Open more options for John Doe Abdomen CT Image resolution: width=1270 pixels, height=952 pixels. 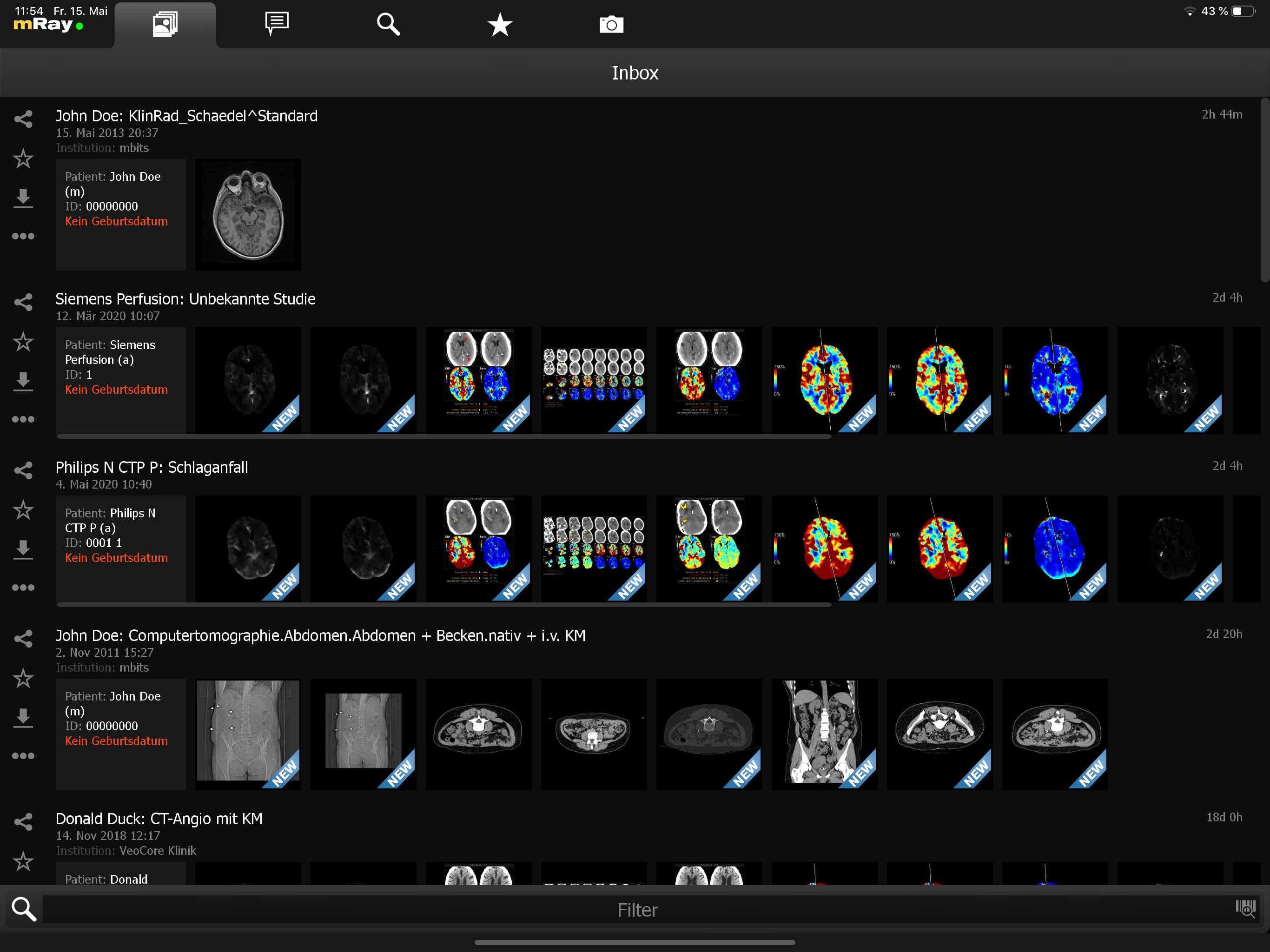(23, 756)
